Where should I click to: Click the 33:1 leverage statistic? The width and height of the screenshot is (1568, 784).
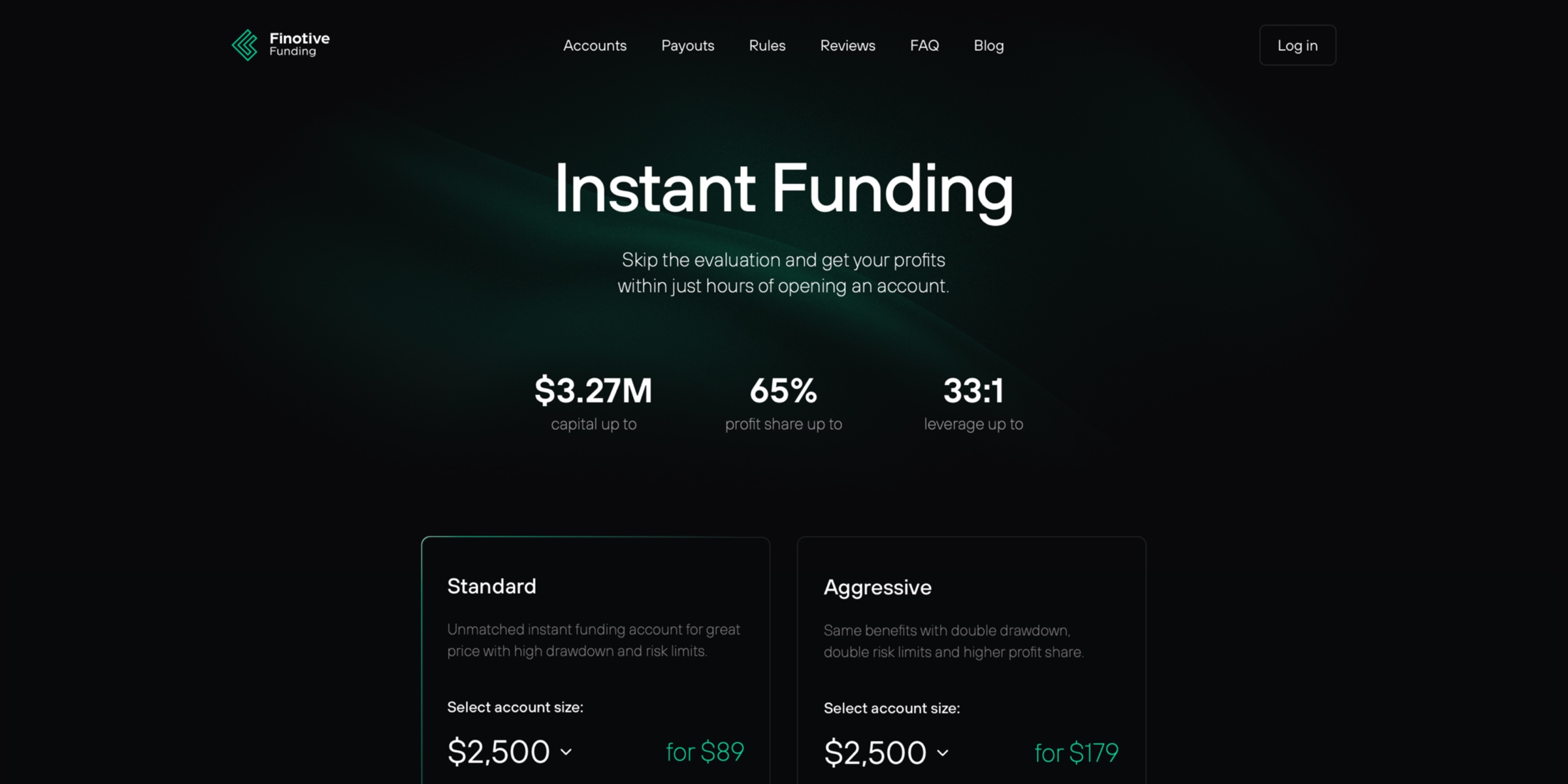click(973, 390)
